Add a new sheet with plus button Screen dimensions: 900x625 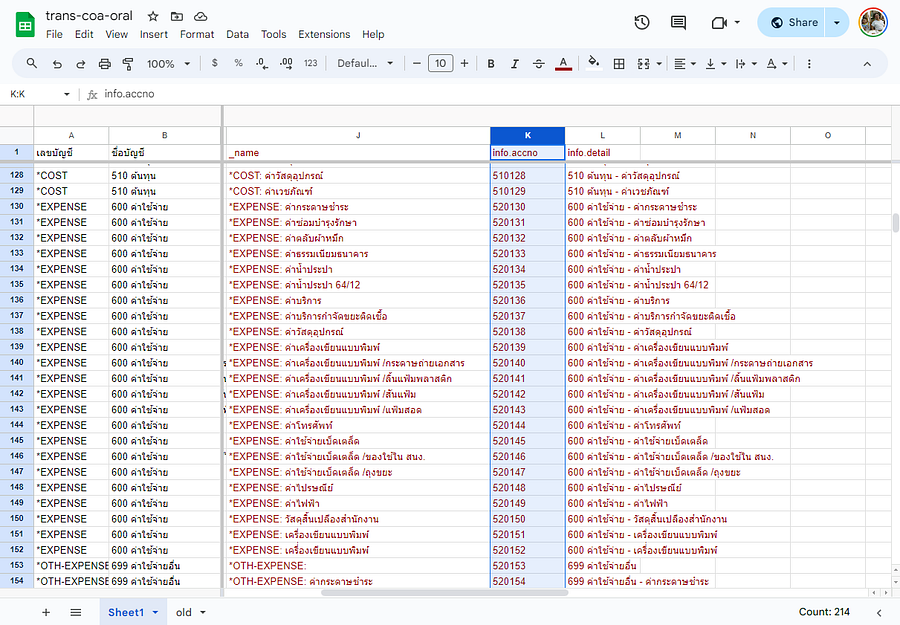click(45, 612)
